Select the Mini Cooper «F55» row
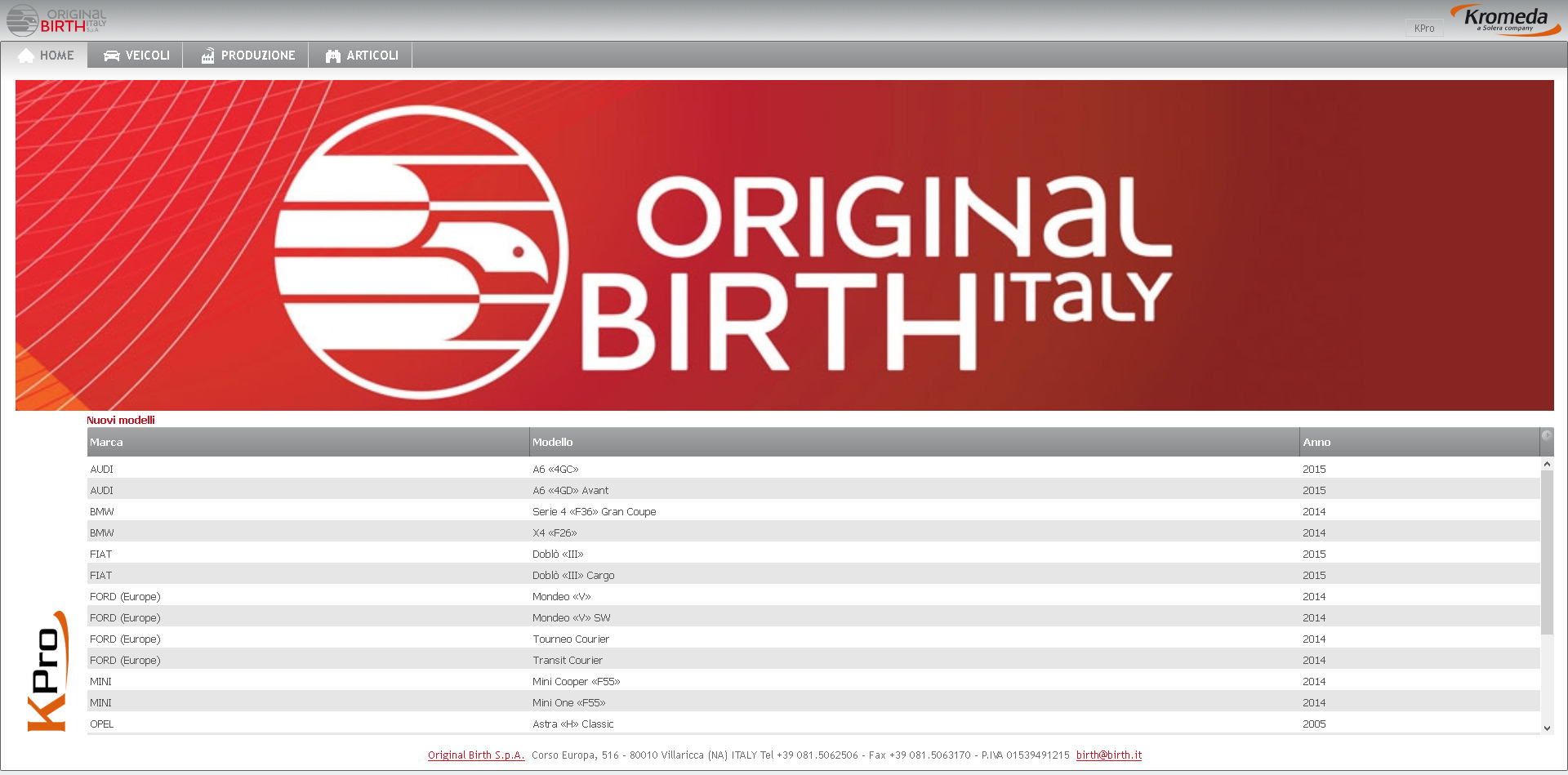 (813, 681)
